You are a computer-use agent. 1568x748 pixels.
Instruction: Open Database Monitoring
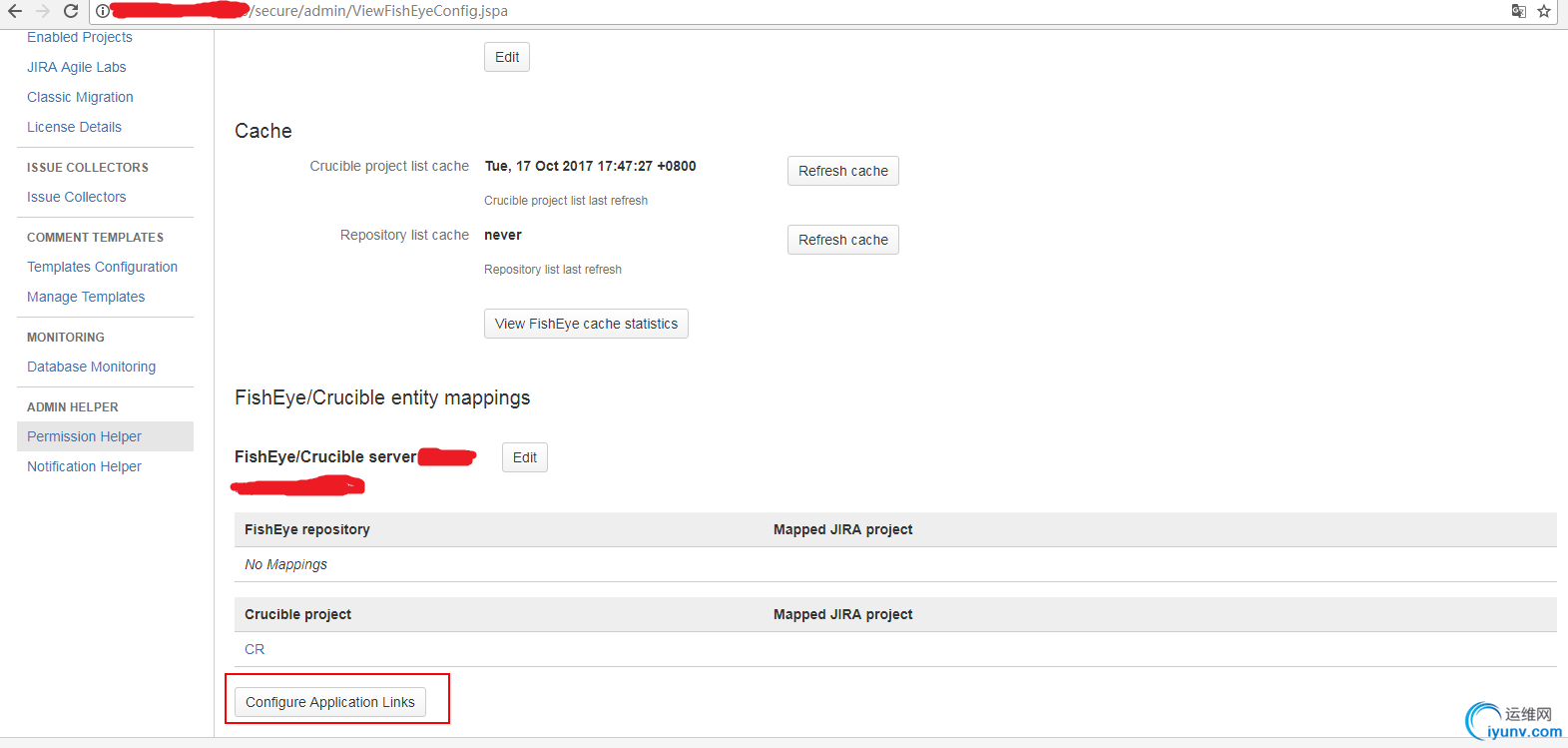[91, 367]
